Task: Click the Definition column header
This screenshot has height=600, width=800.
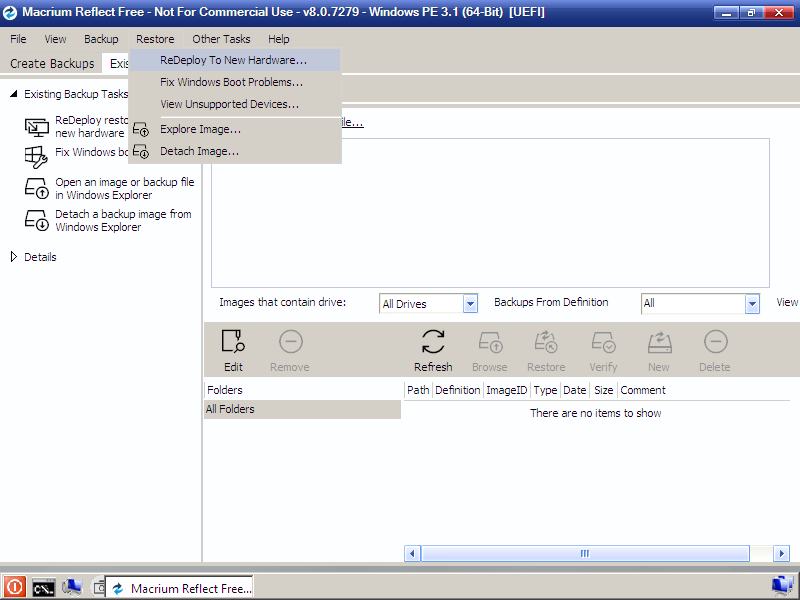Action: click(x=458, y=390)
